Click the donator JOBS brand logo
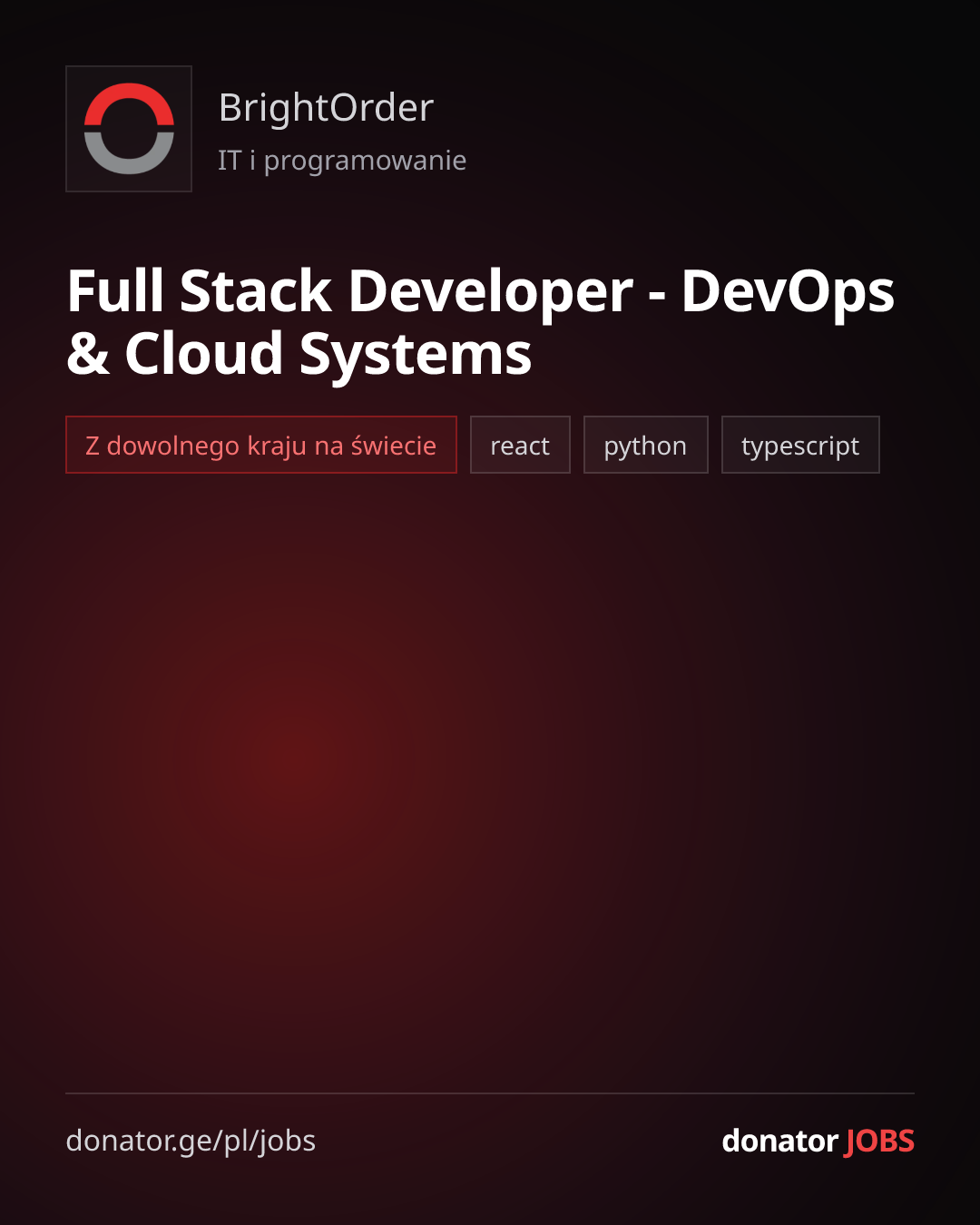This screenshot has height=1225, width=980. pos(818,1141)
